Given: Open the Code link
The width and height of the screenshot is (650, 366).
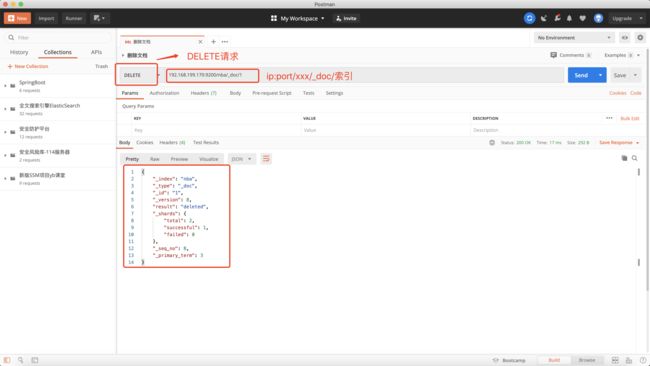Looking at the screenshot, I should (x=636, y=93).
